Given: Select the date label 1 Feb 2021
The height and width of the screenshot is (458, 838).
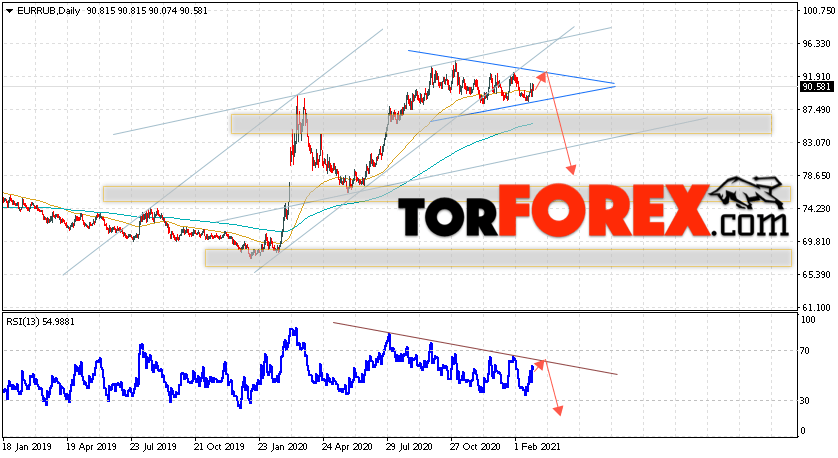Looking at the screenshot, I should [537, 446].
